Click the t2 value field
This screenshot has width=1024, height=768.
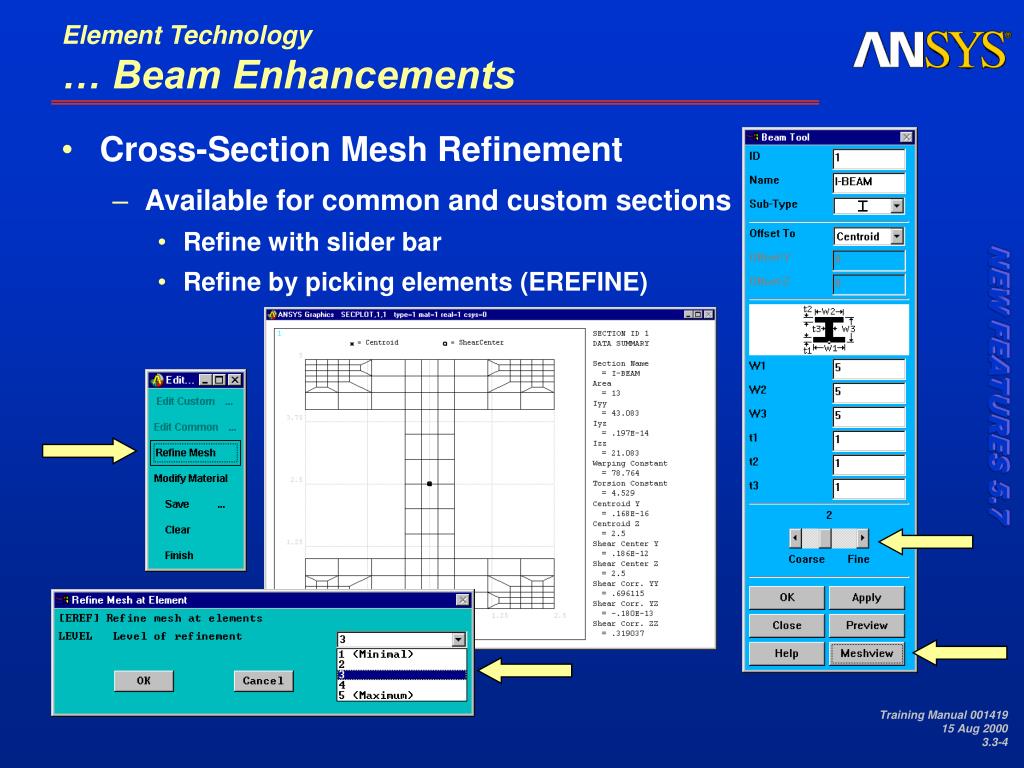point(869,464)
